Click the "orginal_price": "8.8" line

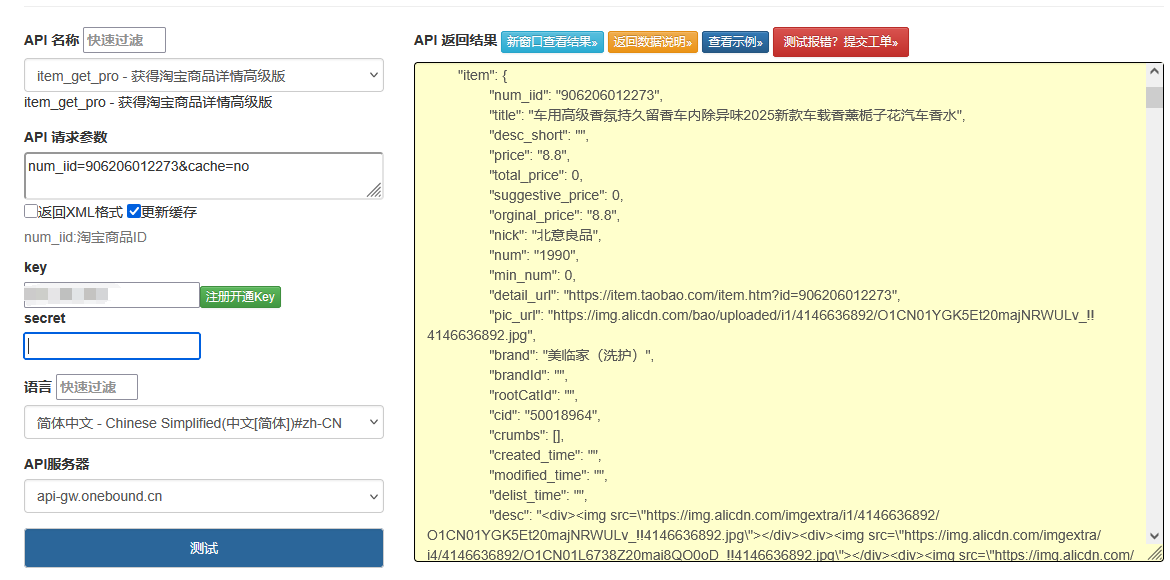554,215
